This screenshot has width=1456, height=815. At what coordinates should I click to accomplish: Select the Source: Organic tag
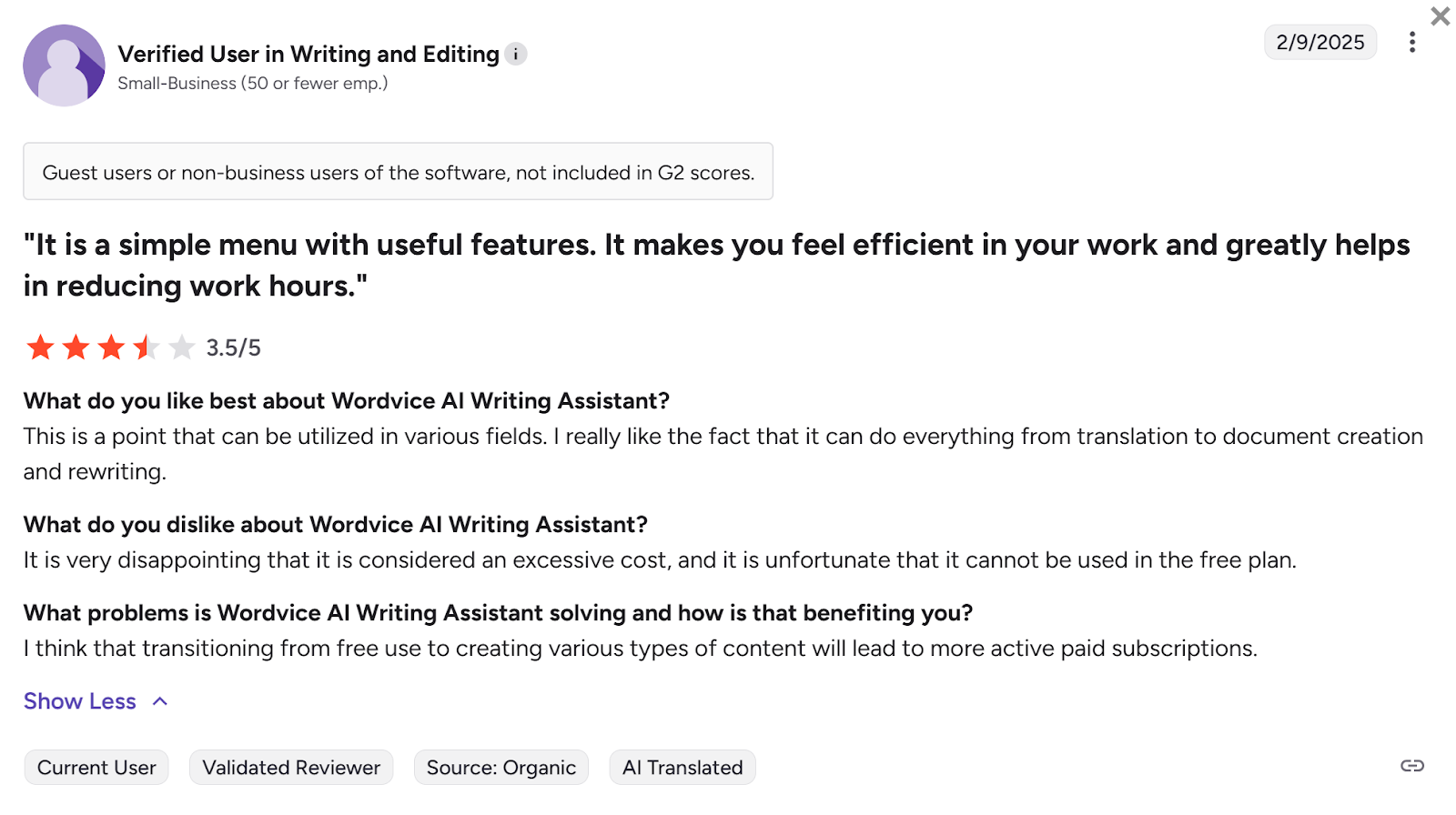click(x=500, y=767)
